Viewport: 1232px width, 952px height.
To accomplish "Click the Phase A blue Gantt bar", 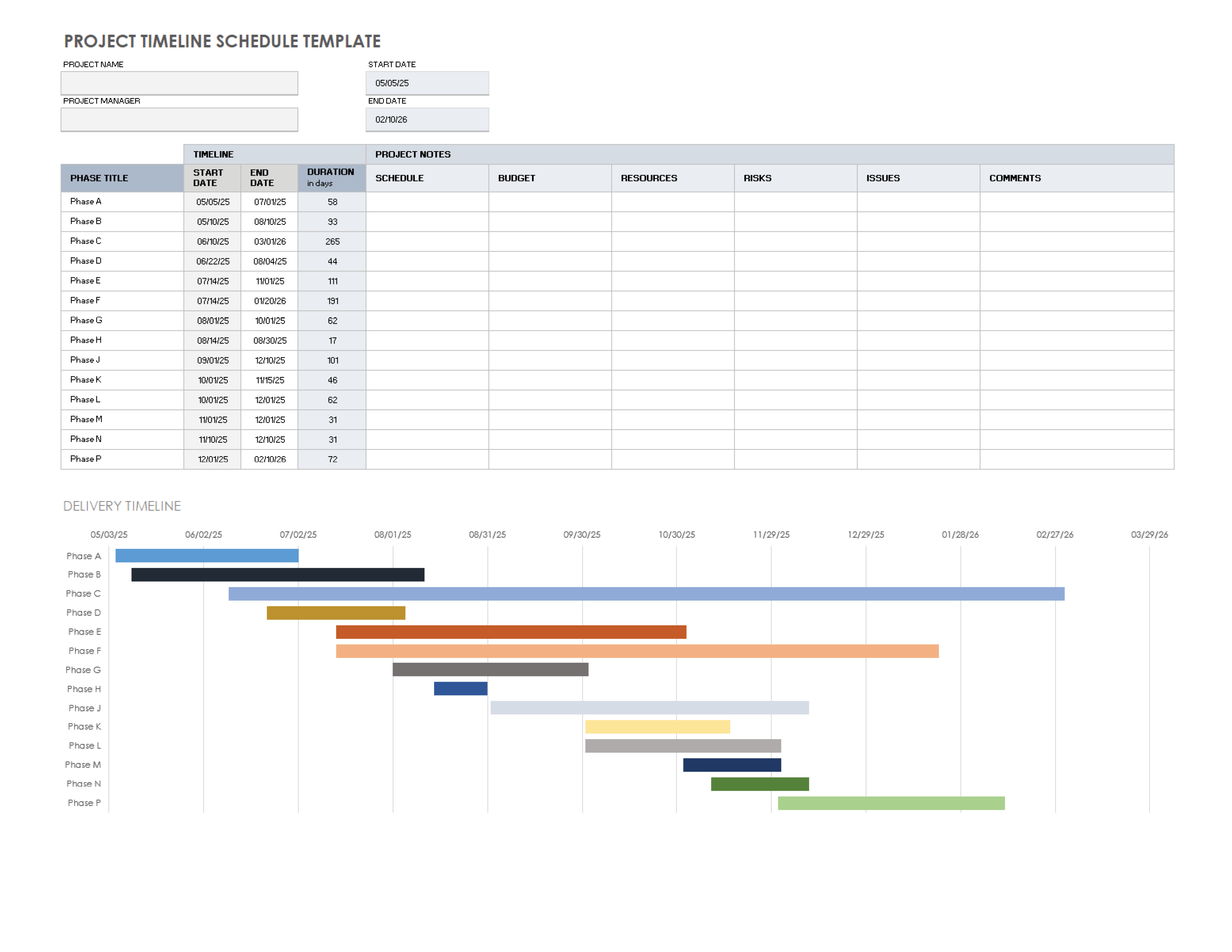I will pyautogui.click(x=206, y=556).
